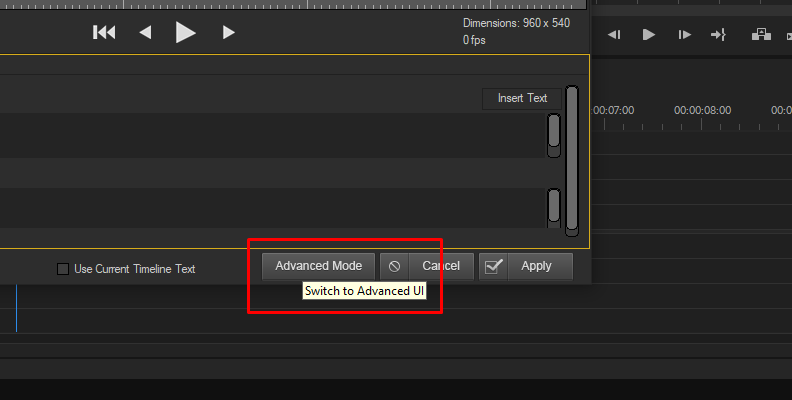Step back one frame in title preview
This screenshot has width=792, height=400.
pos(145,32)
